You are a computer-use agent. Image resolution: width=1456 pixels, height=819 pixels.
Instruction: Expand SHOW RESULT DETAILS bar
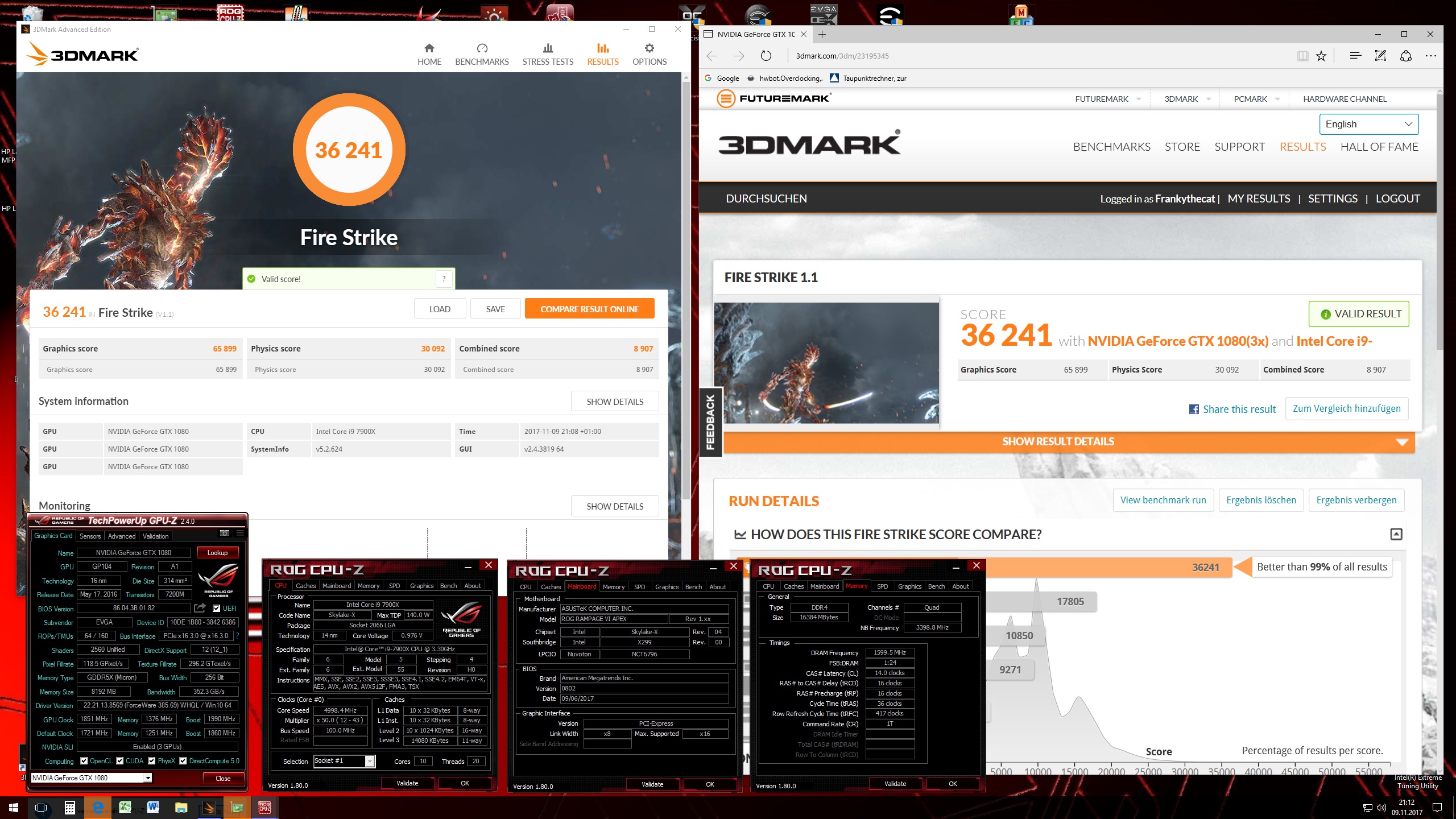(1069, 442)
